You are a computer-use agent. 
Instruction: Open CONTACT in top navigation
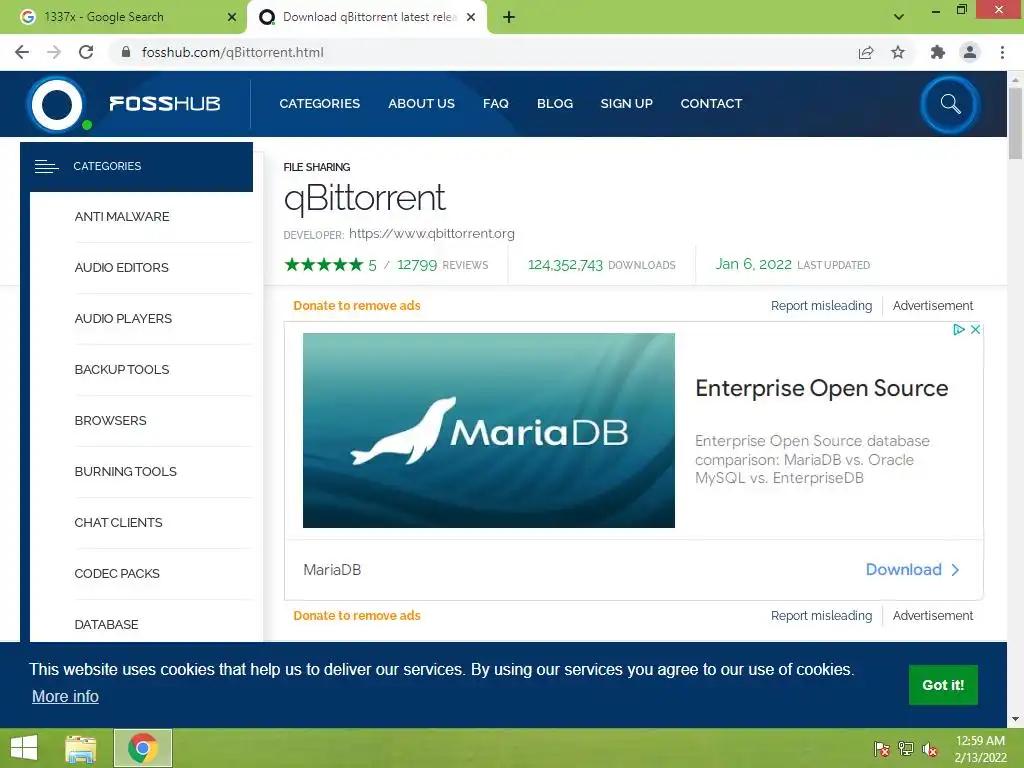click(711, 103)
